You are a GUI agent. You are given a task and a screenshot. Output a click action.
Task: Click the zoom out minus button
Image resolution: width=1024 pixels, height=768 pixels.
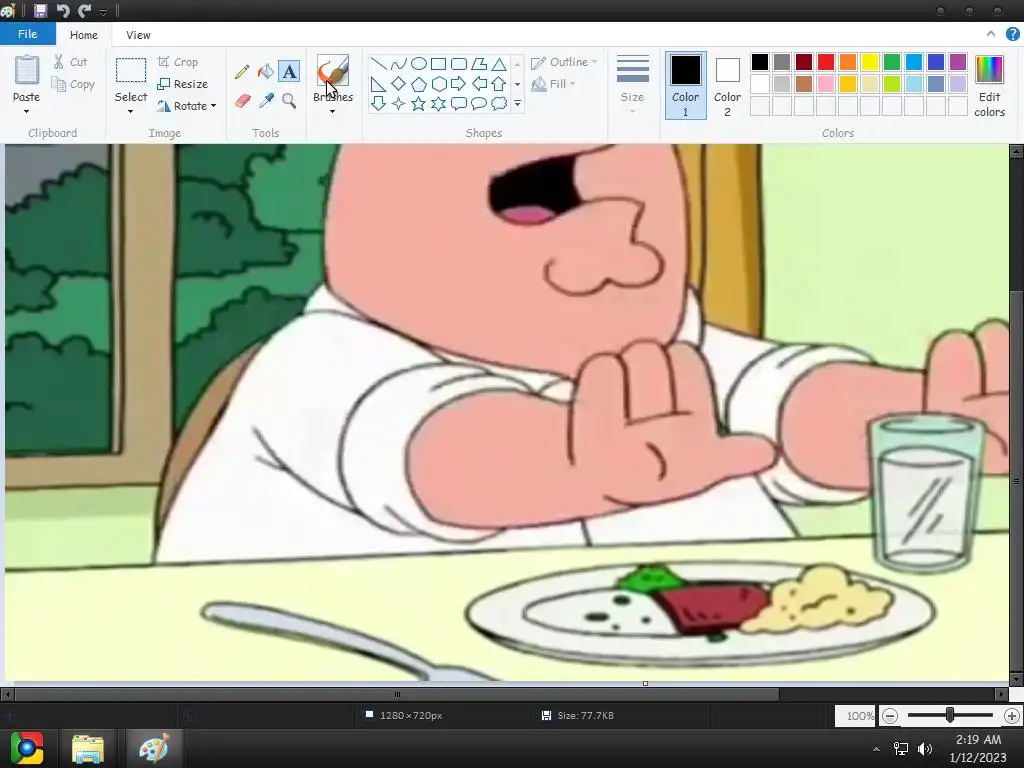click(889, 716)
